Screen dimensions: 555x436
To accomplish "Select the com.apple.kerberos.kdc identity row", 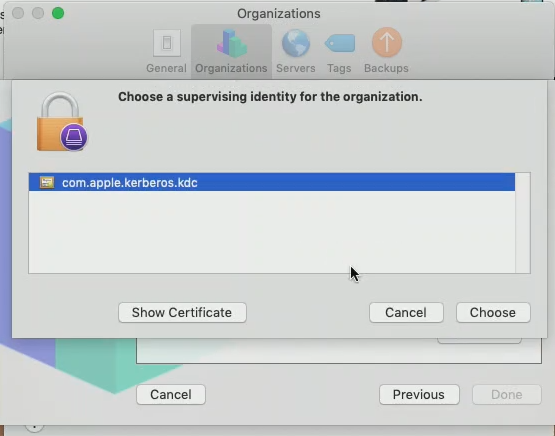I will click(x=272, y=182).
